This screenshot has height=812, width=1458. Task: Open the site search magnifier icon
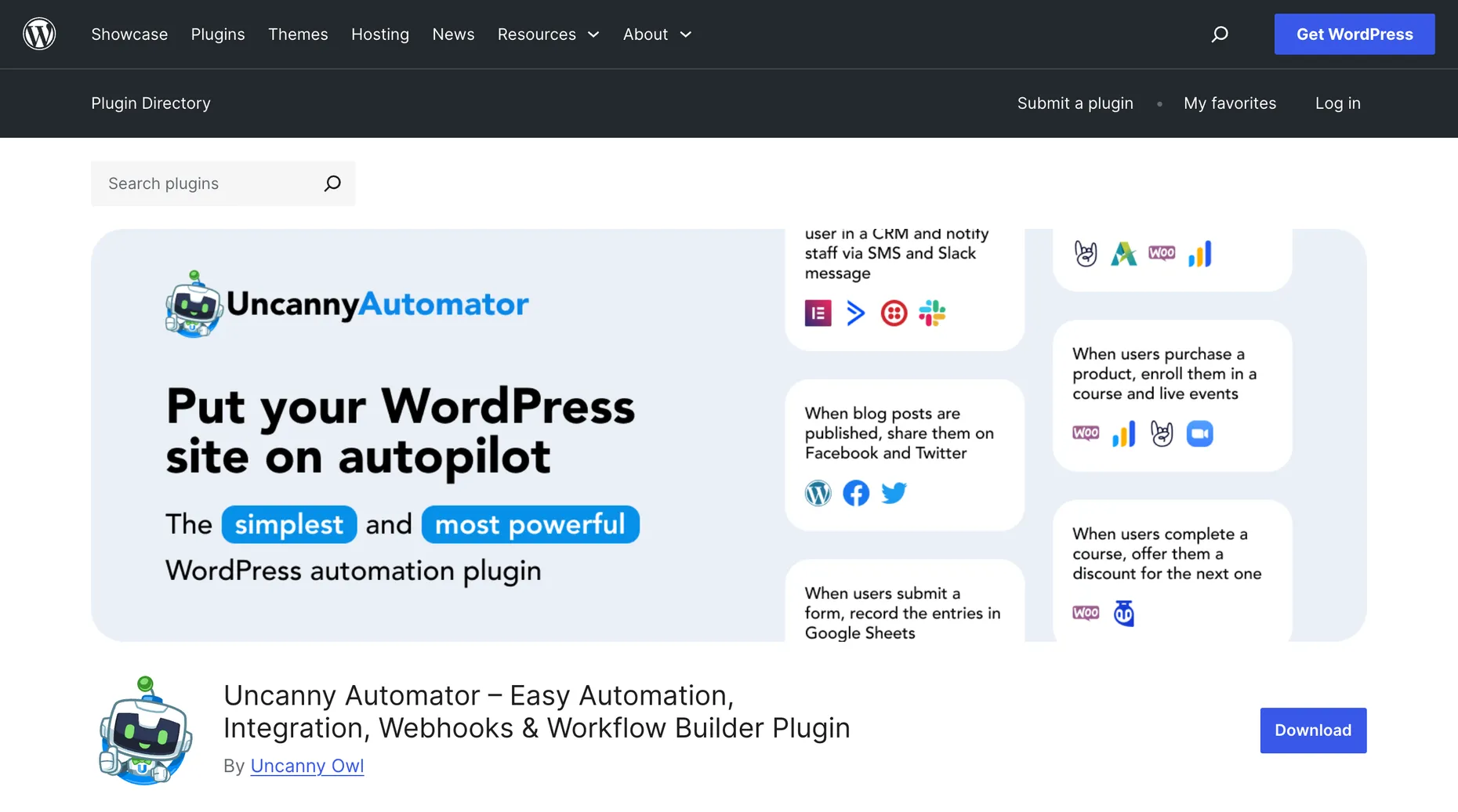(x=1220, y=34)
